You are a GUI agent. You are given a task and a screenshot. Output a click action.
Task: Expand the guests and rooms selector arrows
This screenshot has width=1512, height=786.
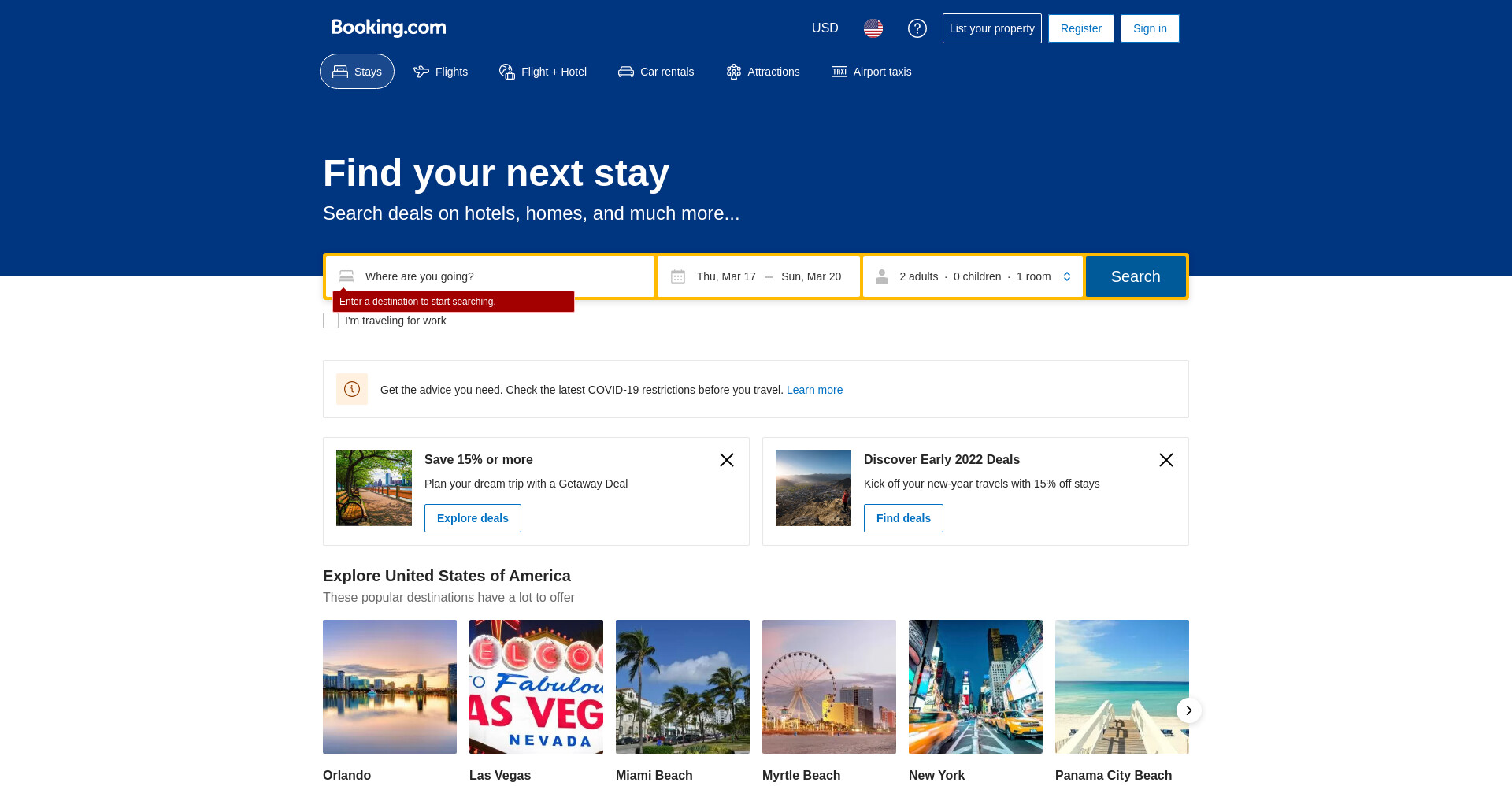click(1067, 276)
